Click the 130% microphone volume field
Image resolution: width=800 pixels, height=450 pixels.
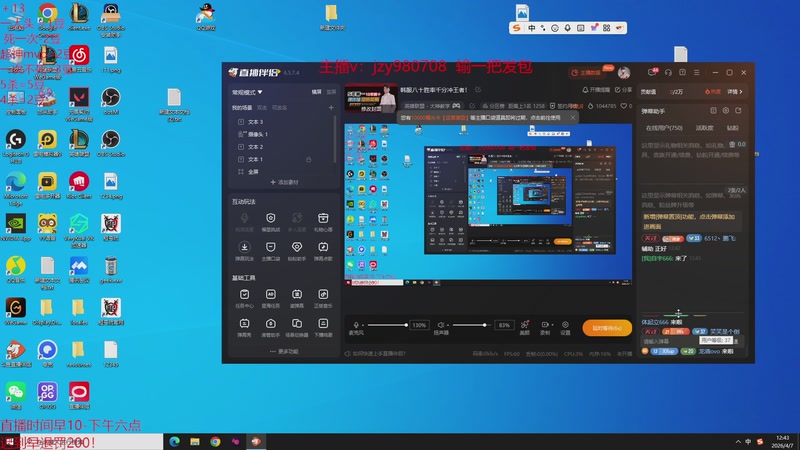click(x=419, y=325)
